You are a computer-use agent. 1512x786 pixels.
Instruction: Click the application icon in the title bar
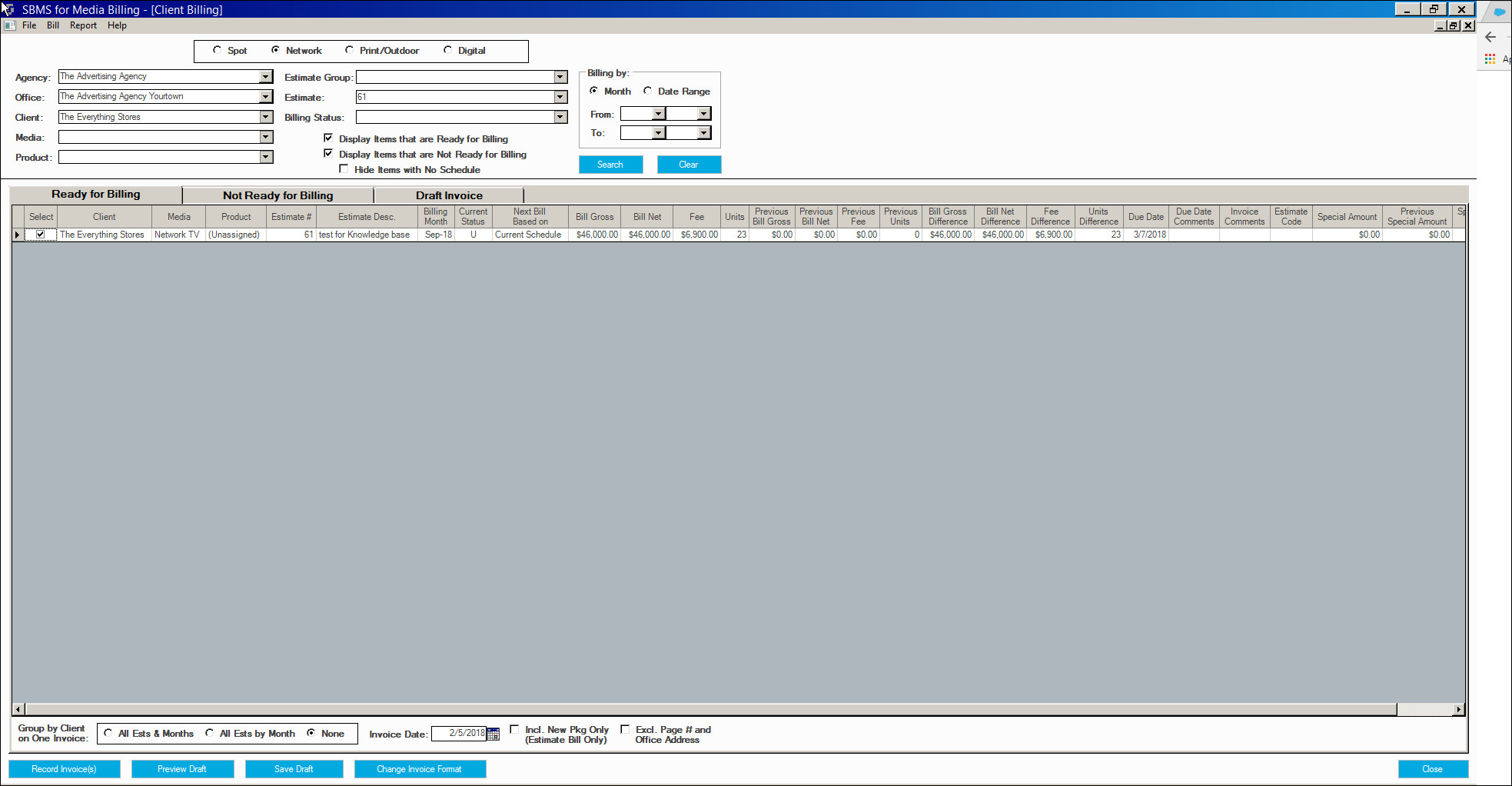click(x=8, y=9)
